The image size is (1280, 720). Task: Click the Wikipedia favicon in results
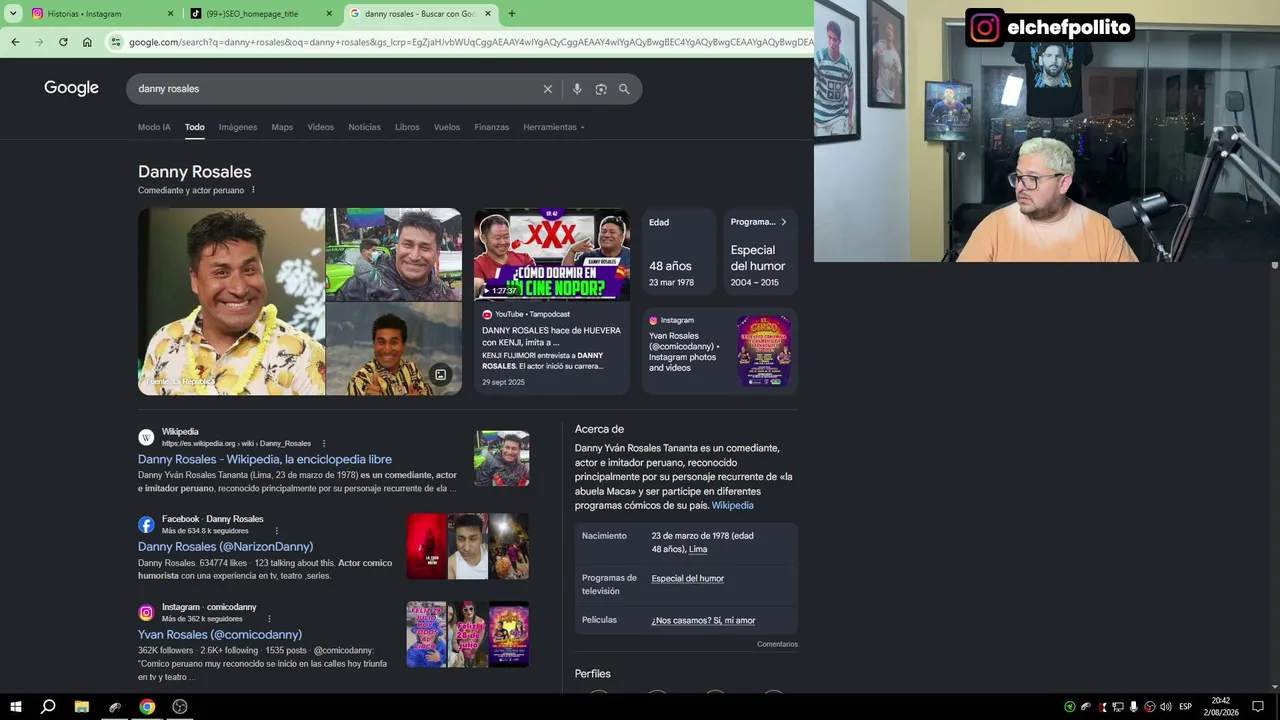tap(146, 437)
